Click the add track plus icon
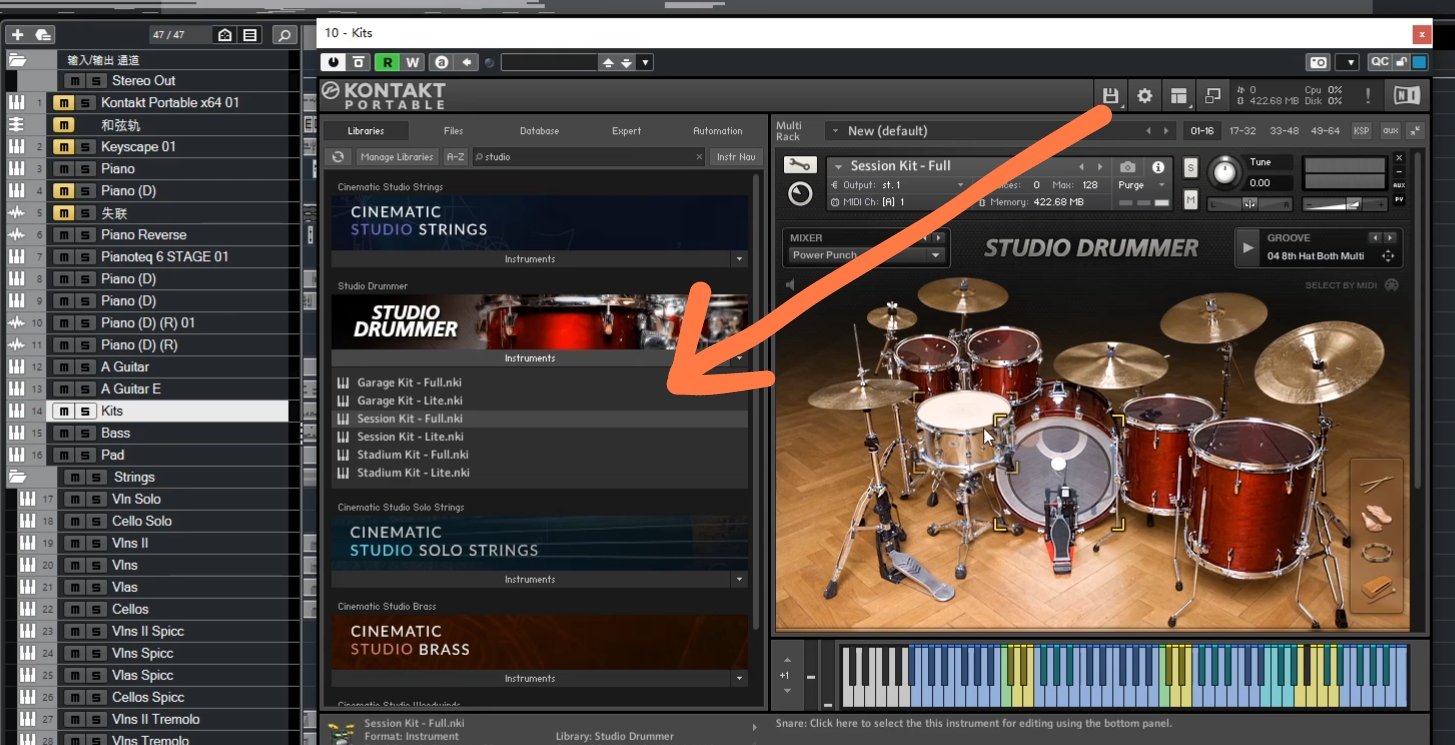 click(17, 35)
